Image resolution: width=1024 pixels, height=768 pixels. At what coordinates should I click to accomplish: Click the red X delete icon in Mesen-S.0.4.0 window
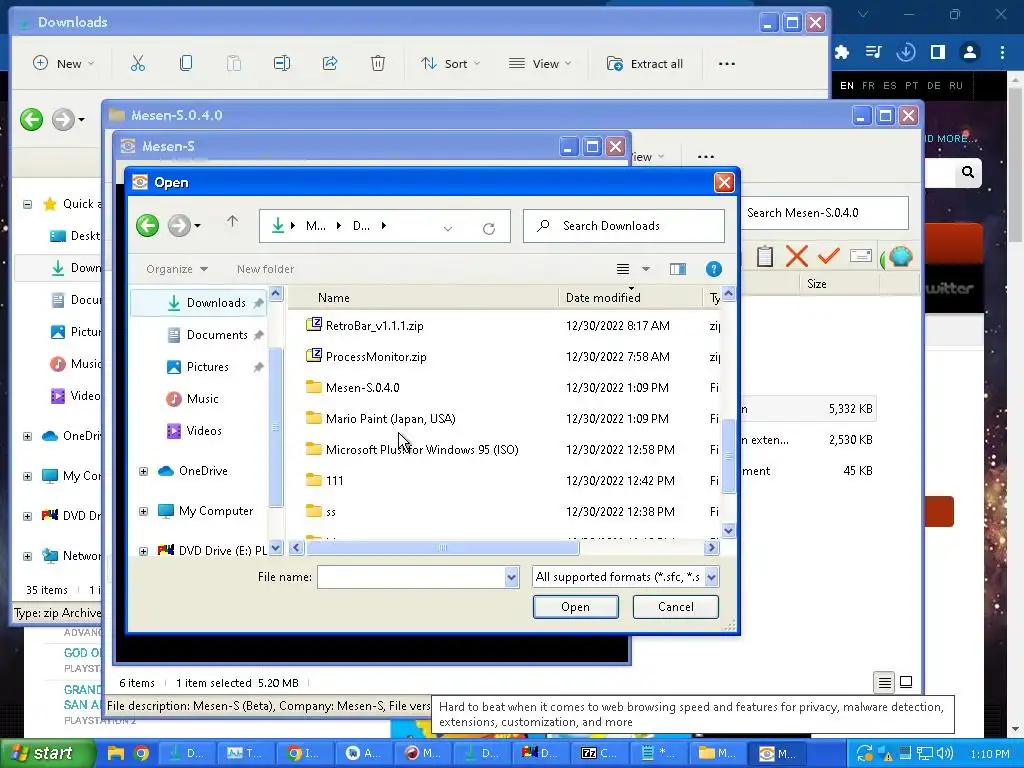click(x=797, y=256)
